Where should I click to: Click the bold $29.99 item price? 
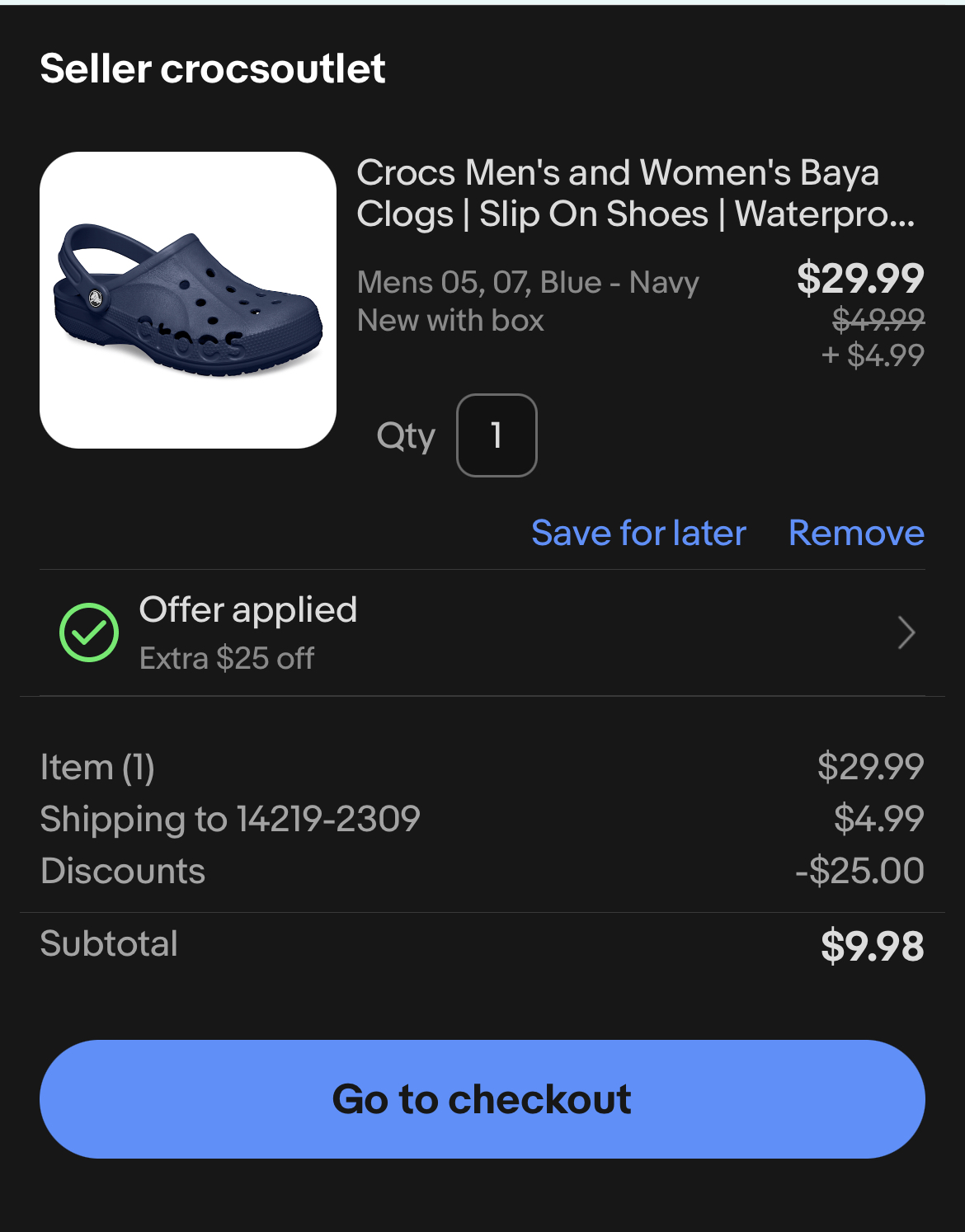(x=859, y=278)
